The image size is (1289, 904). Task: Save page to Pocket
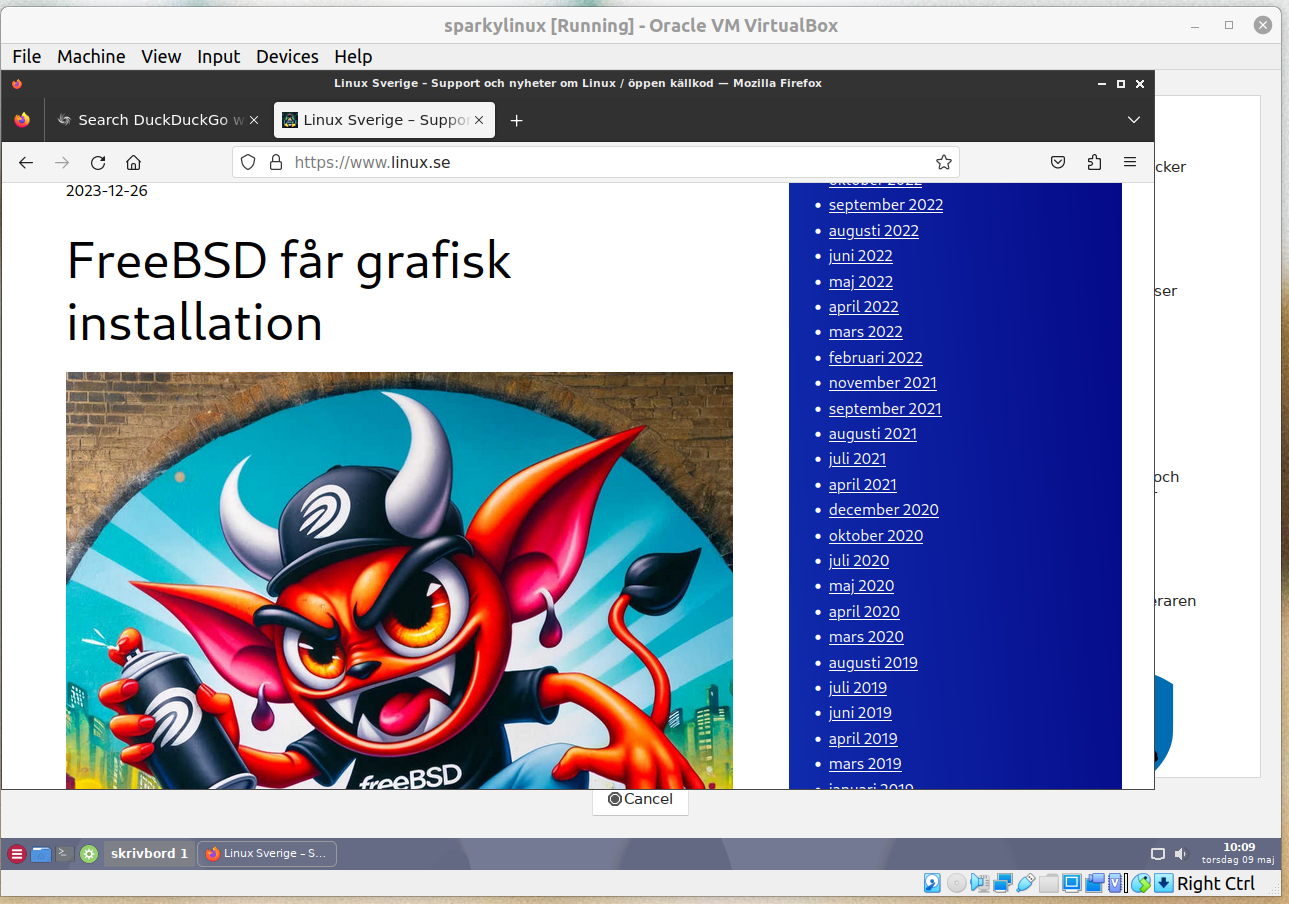[x=1058, y=162]
